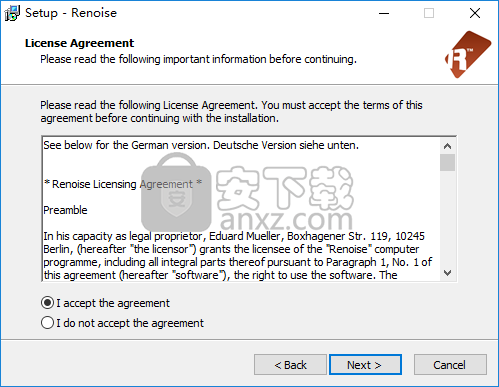Click the "Setup - Renoise" title bar text

(71, 13)
